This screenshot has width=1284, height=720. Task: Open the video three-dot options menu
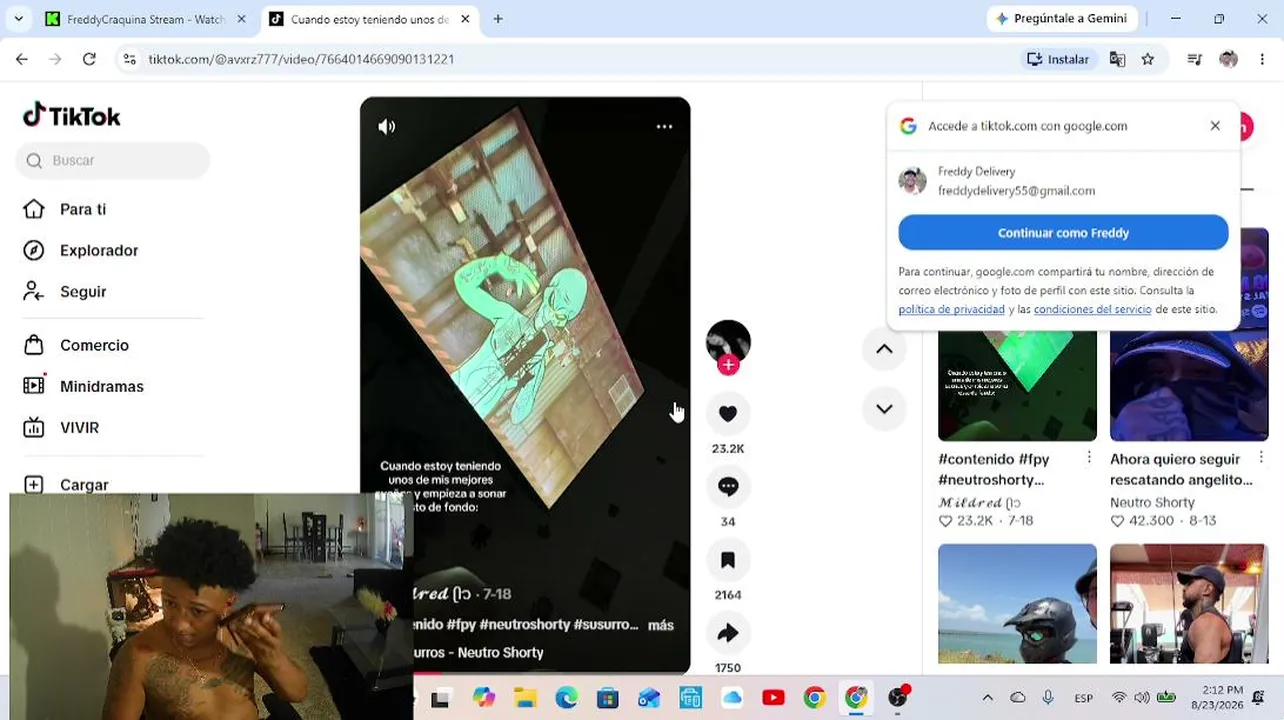[x=664, y=127]
